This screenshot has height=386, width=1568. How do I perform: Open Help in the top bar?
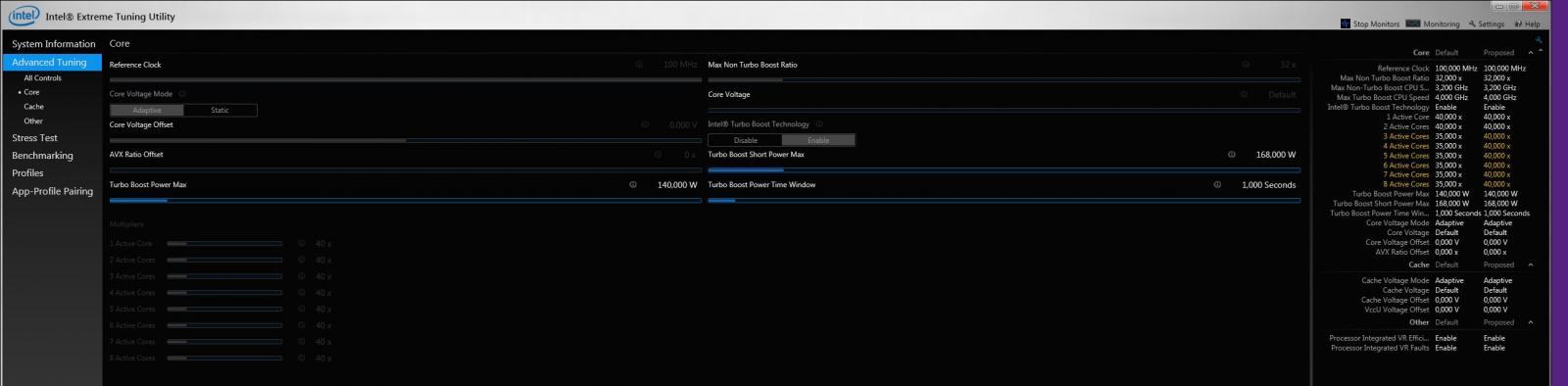coord(1527,24)
